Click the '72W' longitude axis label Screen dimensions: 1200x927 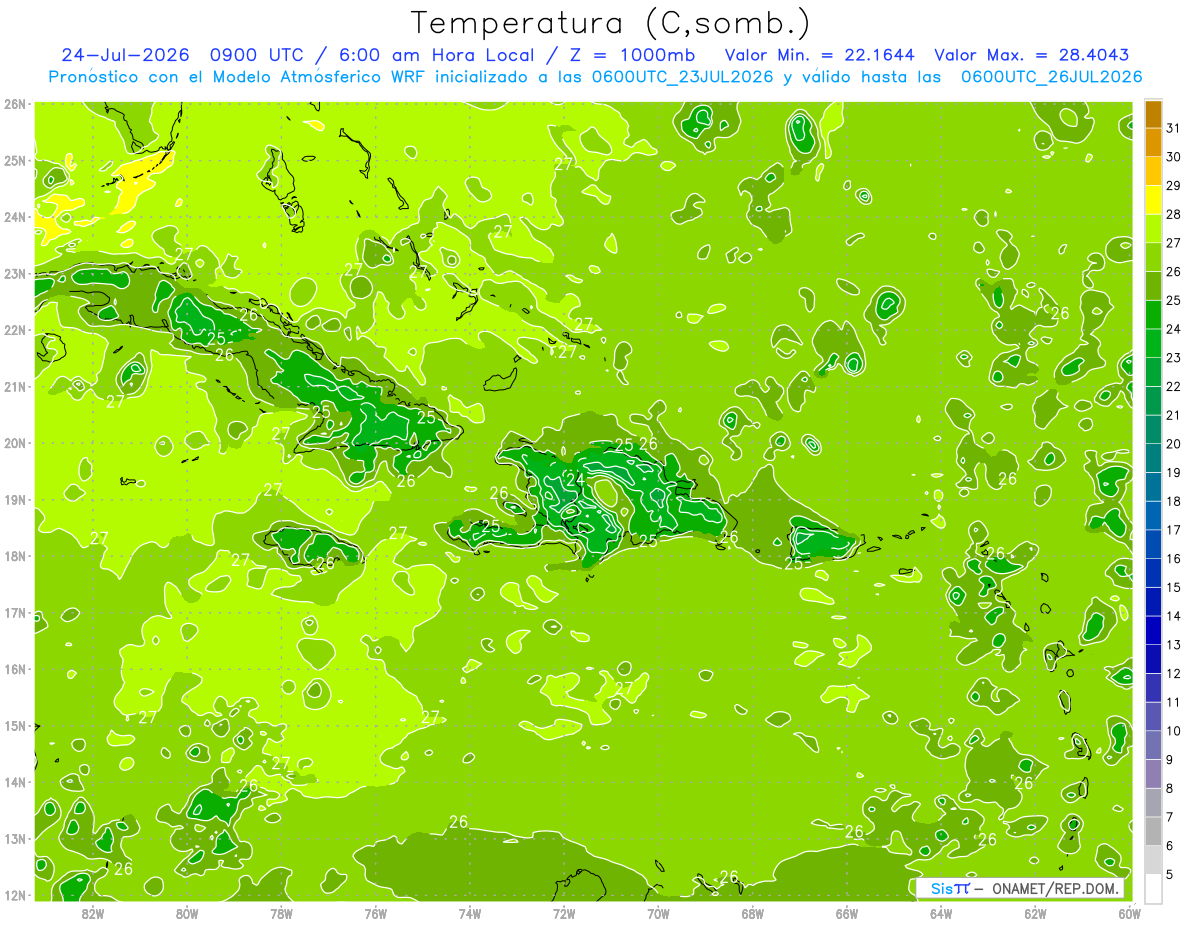point(564,913)
